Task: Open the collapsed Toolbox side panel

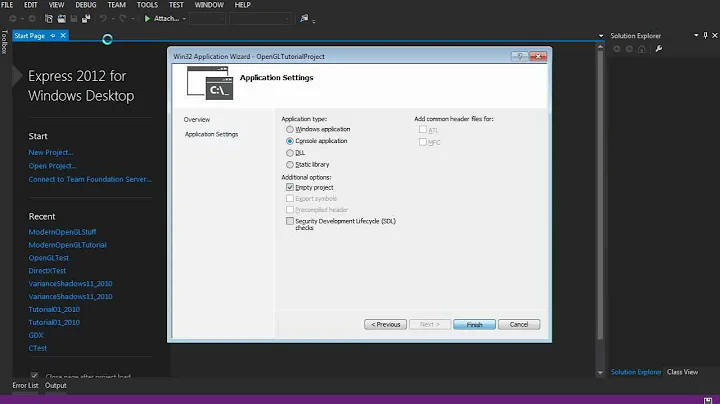Action: (5, 42)
